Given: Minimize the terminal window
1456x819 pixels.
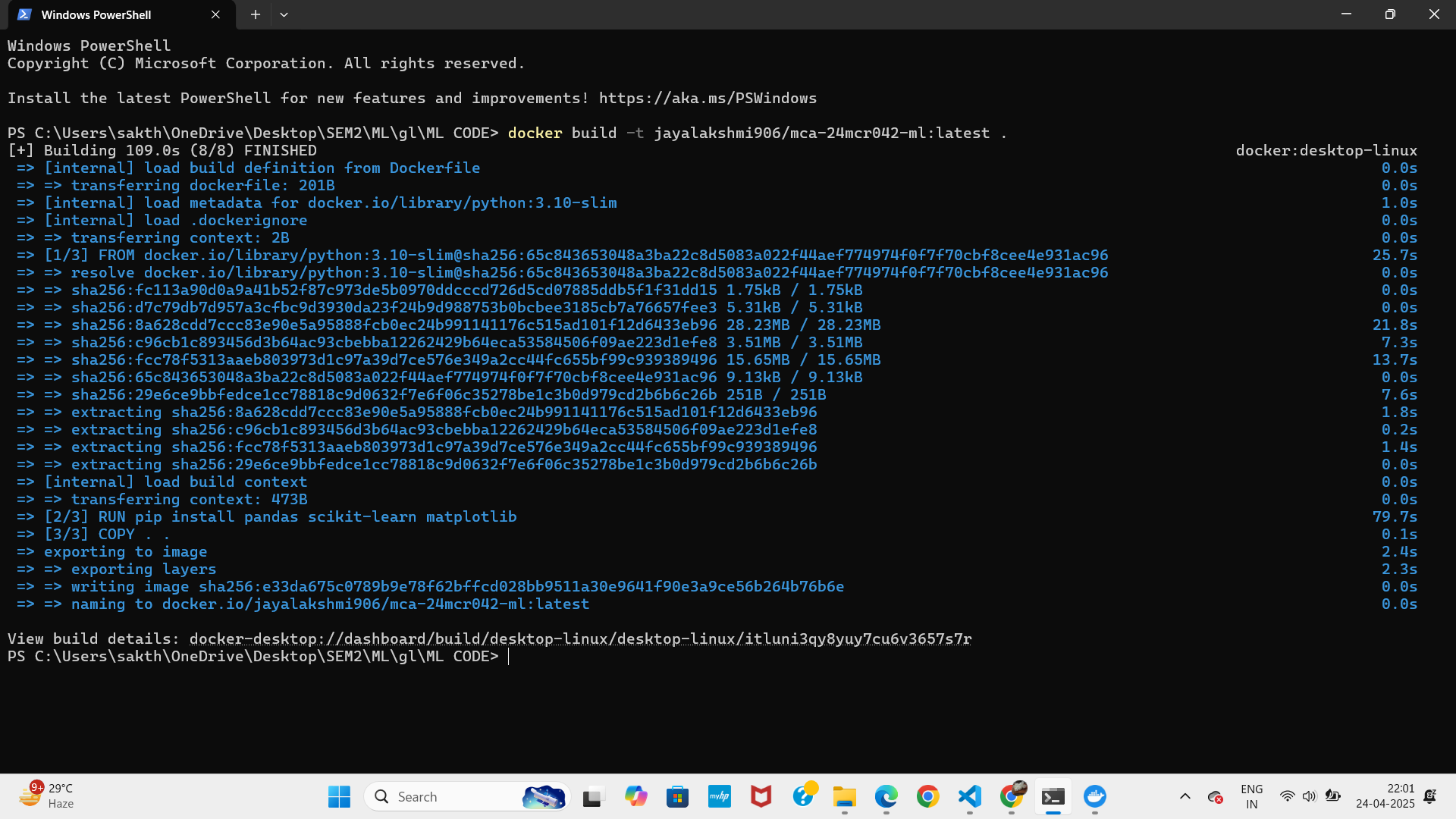Looking at the screenshot, I should pyautogui.click(x=1346, y=14).
